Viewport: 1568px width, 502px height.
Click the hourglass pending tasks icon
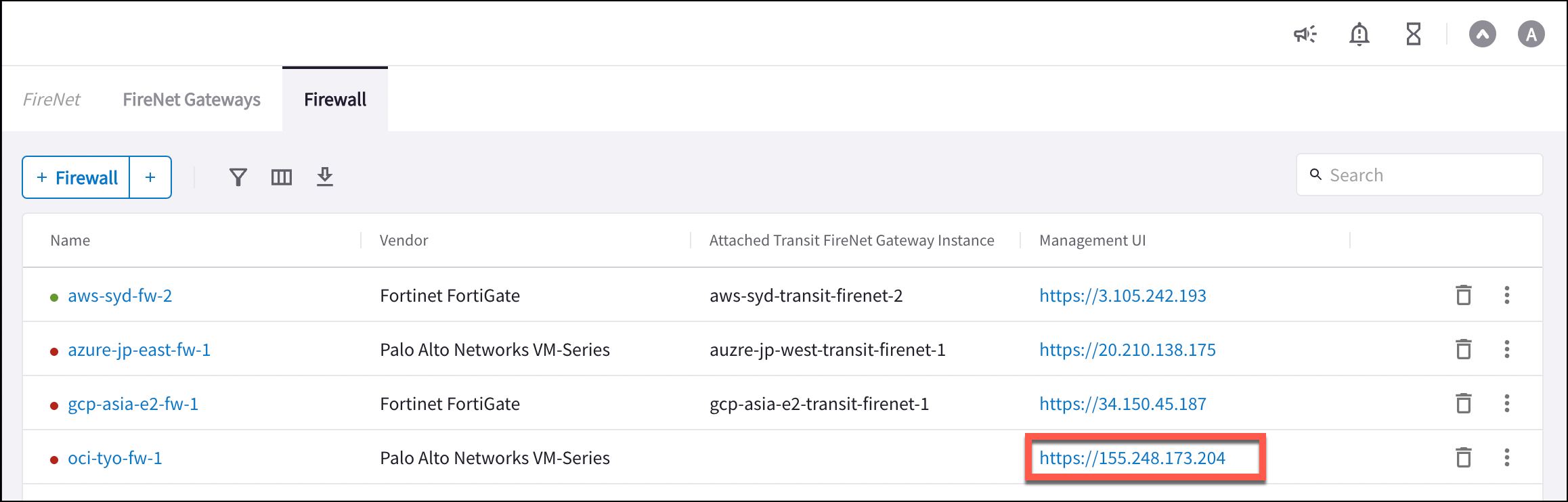pos(1413,34)
